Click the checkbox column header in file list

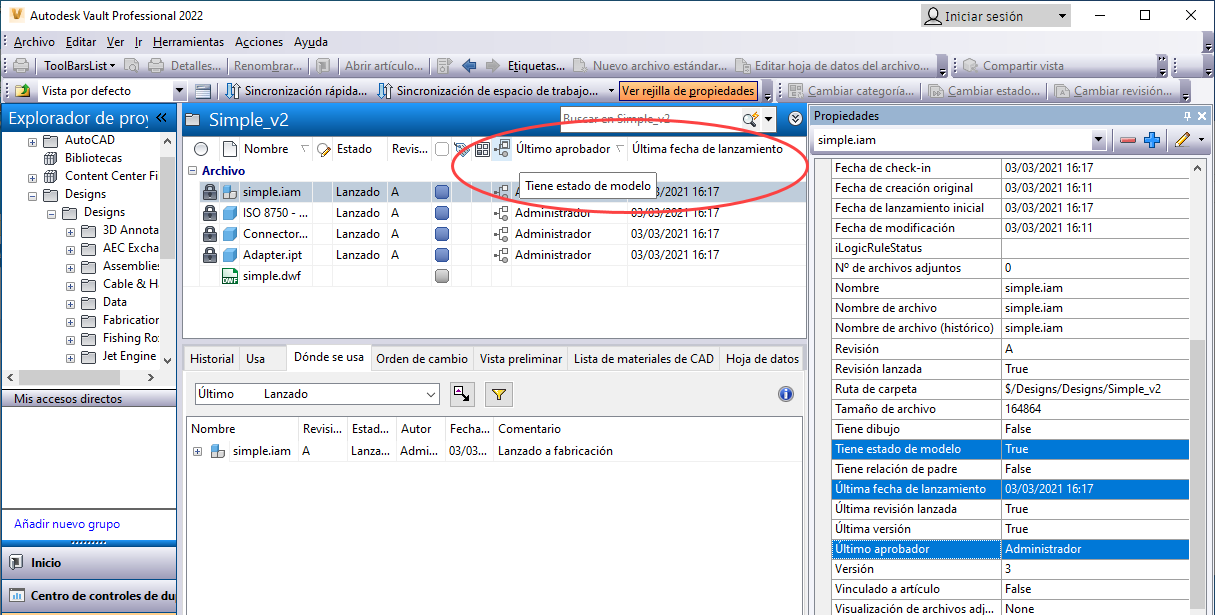click(x=442, y=149)
